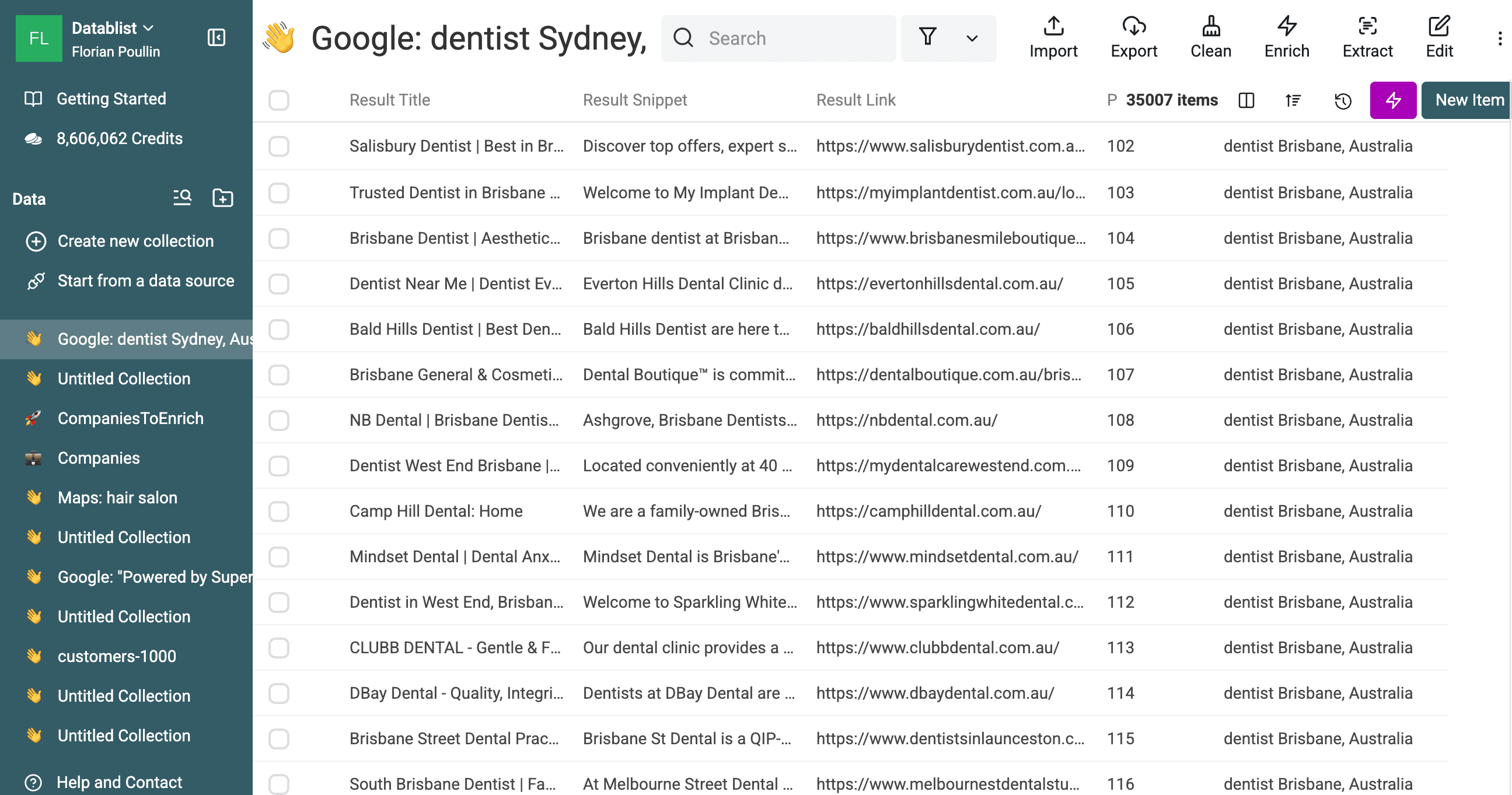Image resolution: width=1512 pixels, height=795 pixels.
Task: Check the select-all checkbox in the header
Action: coord(279,100)
